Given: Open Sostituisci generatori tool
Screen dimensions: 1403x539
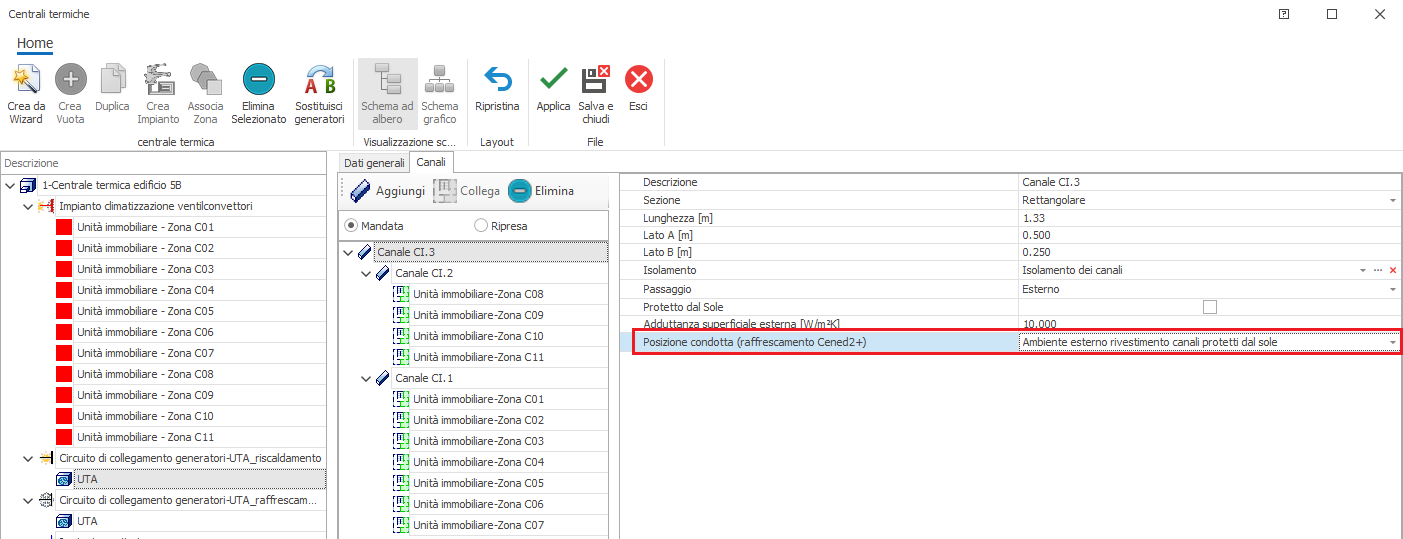Looking at the screenshot, I should pyautogui.click(x=319, y=80).
